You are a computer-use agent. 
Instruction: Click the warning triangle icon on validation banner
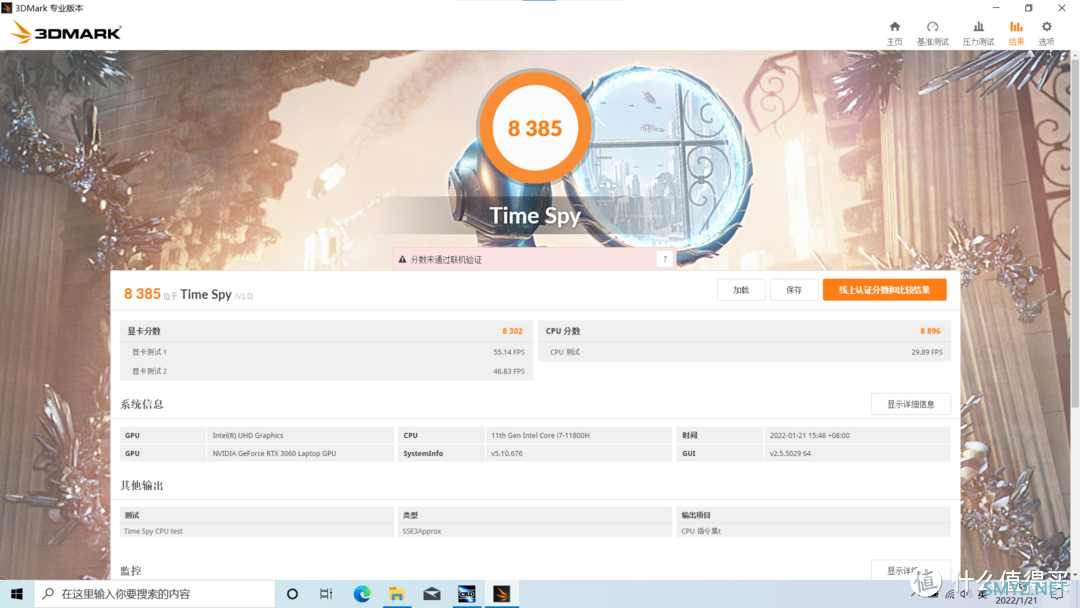(402, 260)
